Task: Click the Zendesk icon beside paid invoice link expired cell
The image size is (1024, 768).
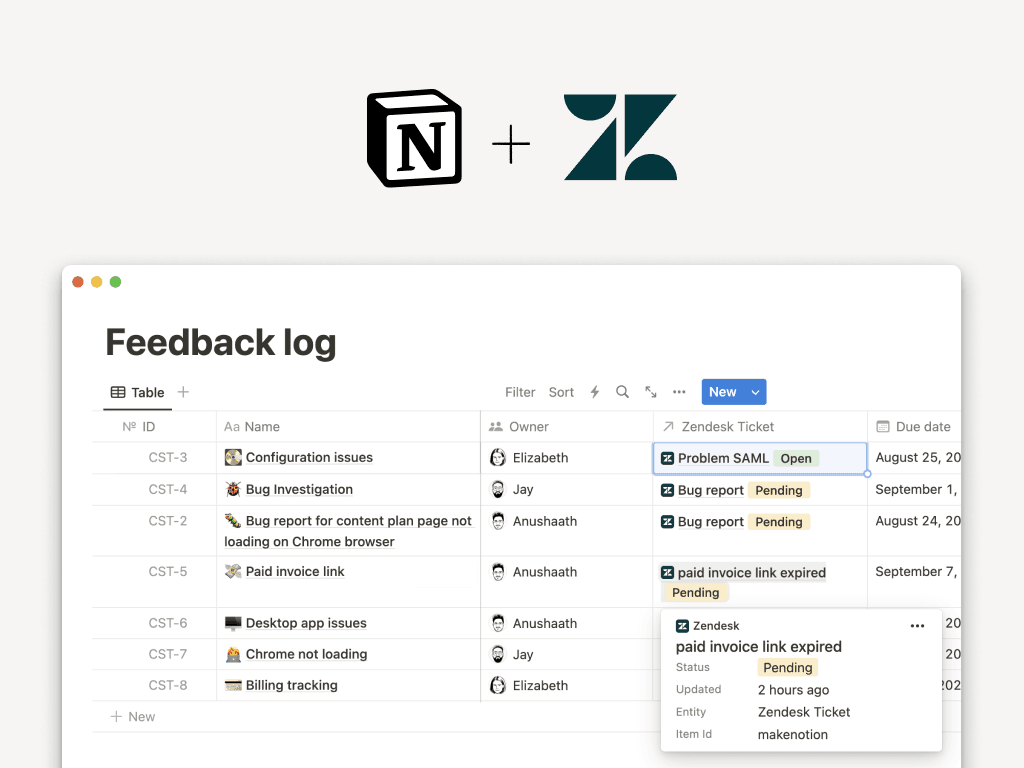Action: (x=667, y=573)
